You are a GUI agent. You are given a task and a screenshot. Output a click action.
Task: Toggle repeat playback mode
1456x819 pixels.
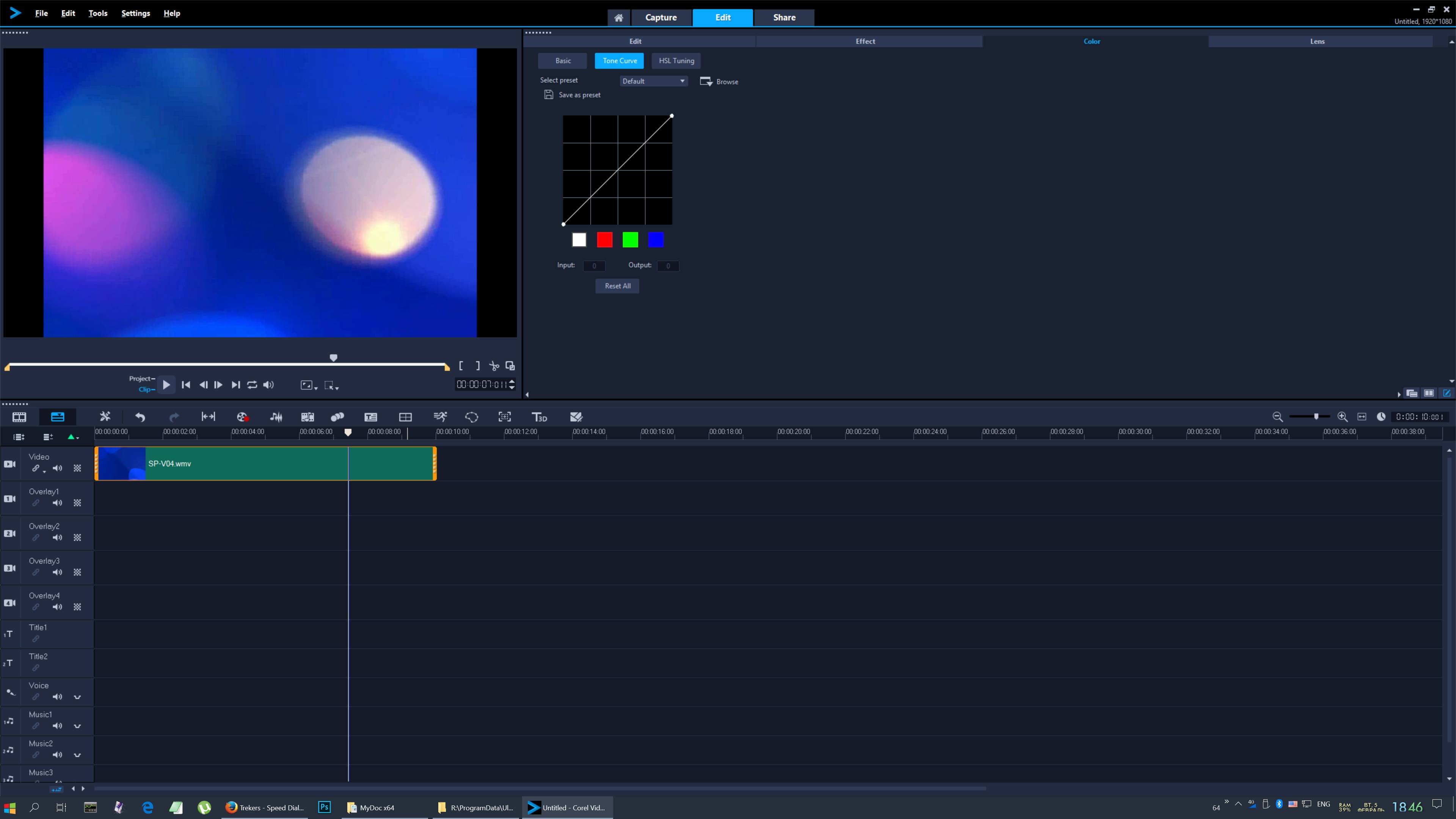252,385
